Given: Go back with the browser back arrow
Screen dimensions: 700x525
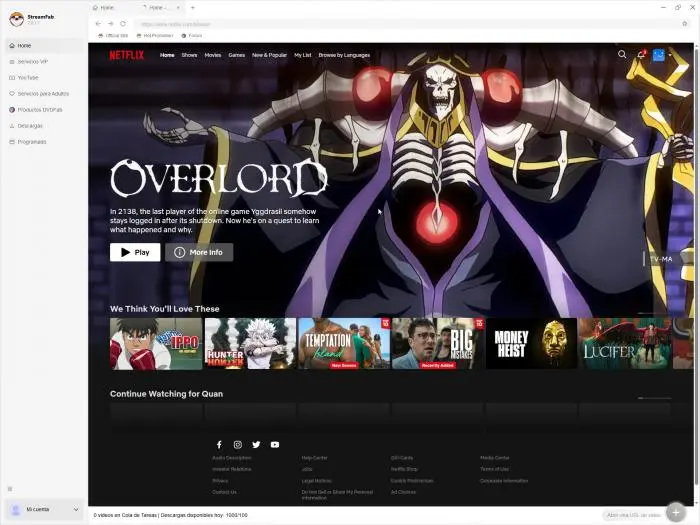Looking at the screenshot, I should click(98, 24).
